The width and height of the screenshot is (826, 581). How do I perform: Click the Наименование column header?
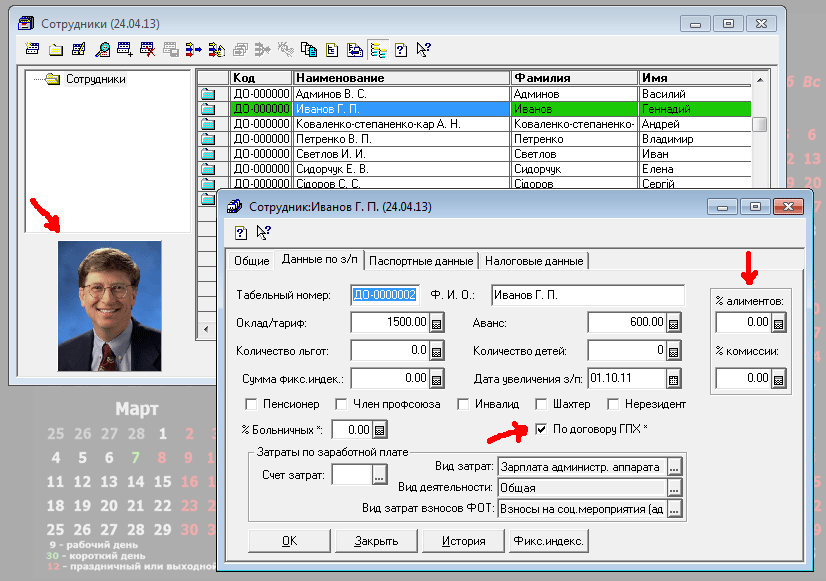[401, 78]
